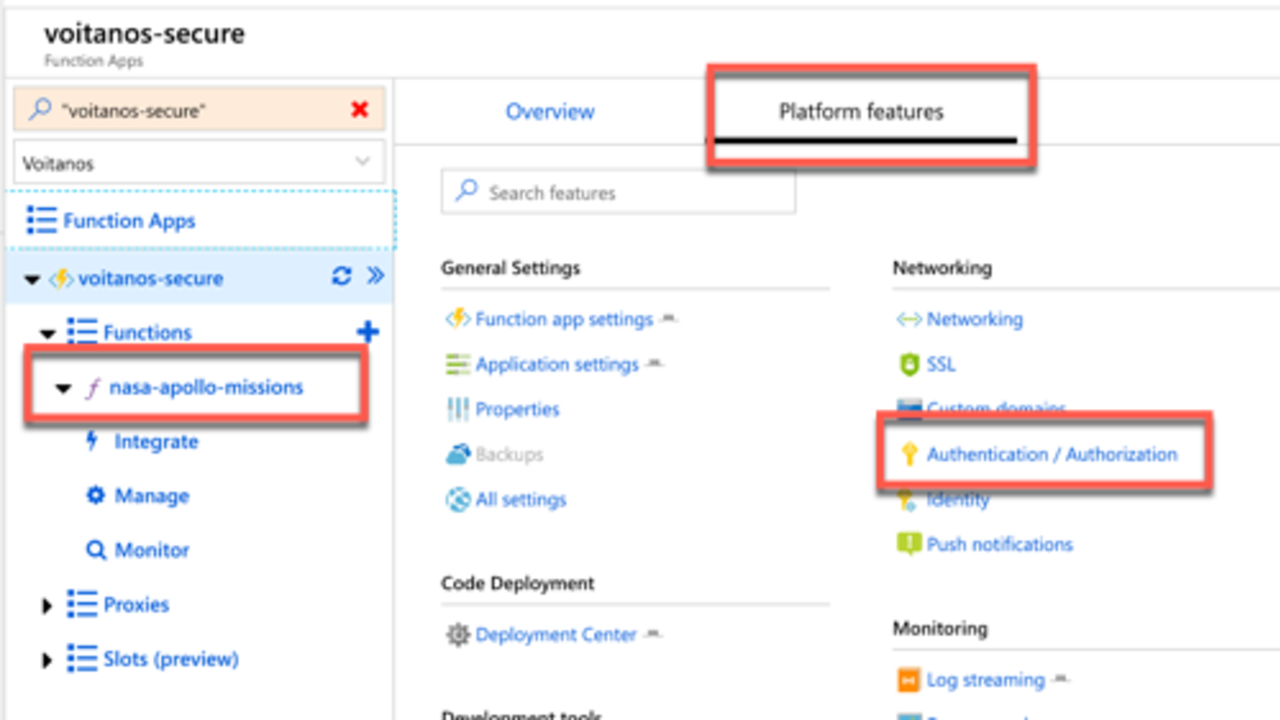Viewport: 1280px width, 720px height.
Task: Collapse the nasa-apollo-missions function arrow
Action: 64,388
